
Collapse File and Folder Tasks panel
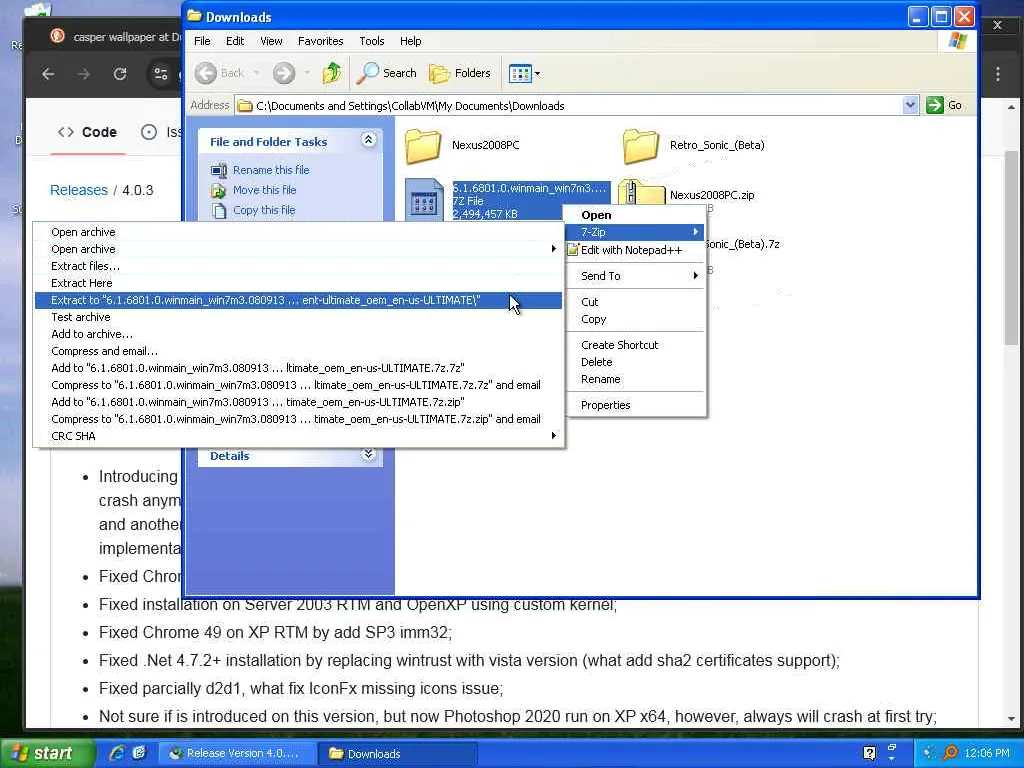point(368,140)
